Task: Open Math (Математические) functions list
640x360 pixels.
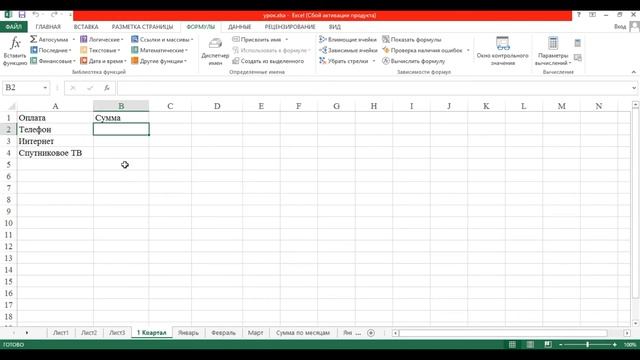Action: pos(159,50)
